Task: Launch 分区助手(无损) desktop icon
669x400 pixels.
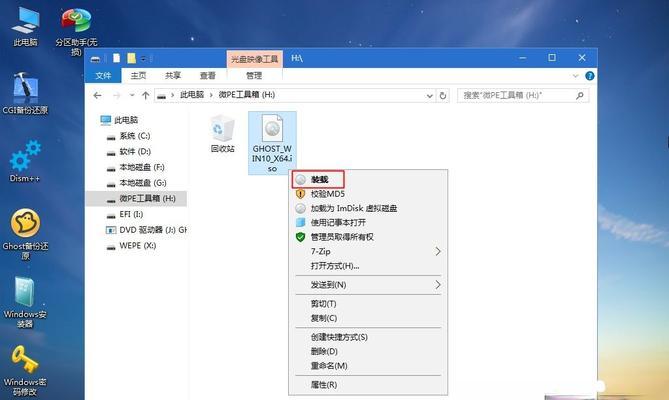Action: pos(76,31)
